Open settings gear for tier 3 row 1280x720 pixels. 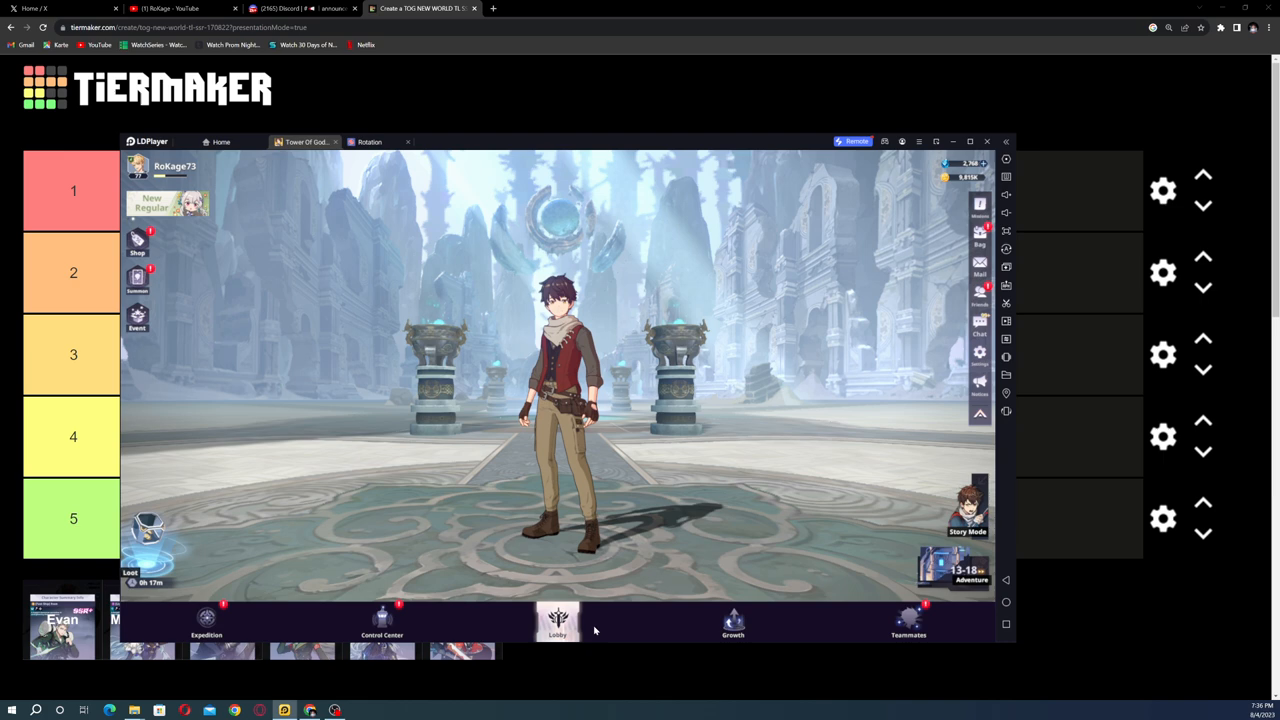point(1163,355)
